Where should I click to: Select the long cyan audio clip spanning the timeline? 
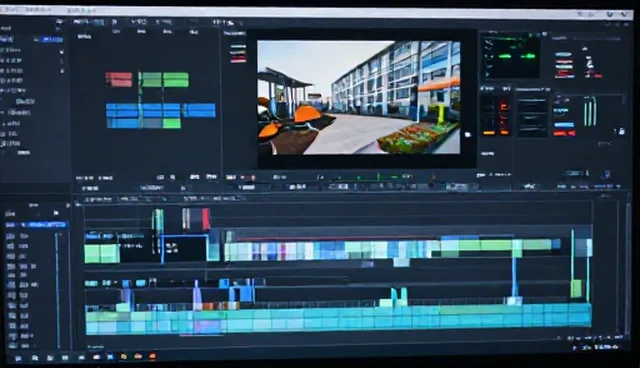(x=338, y=318)
